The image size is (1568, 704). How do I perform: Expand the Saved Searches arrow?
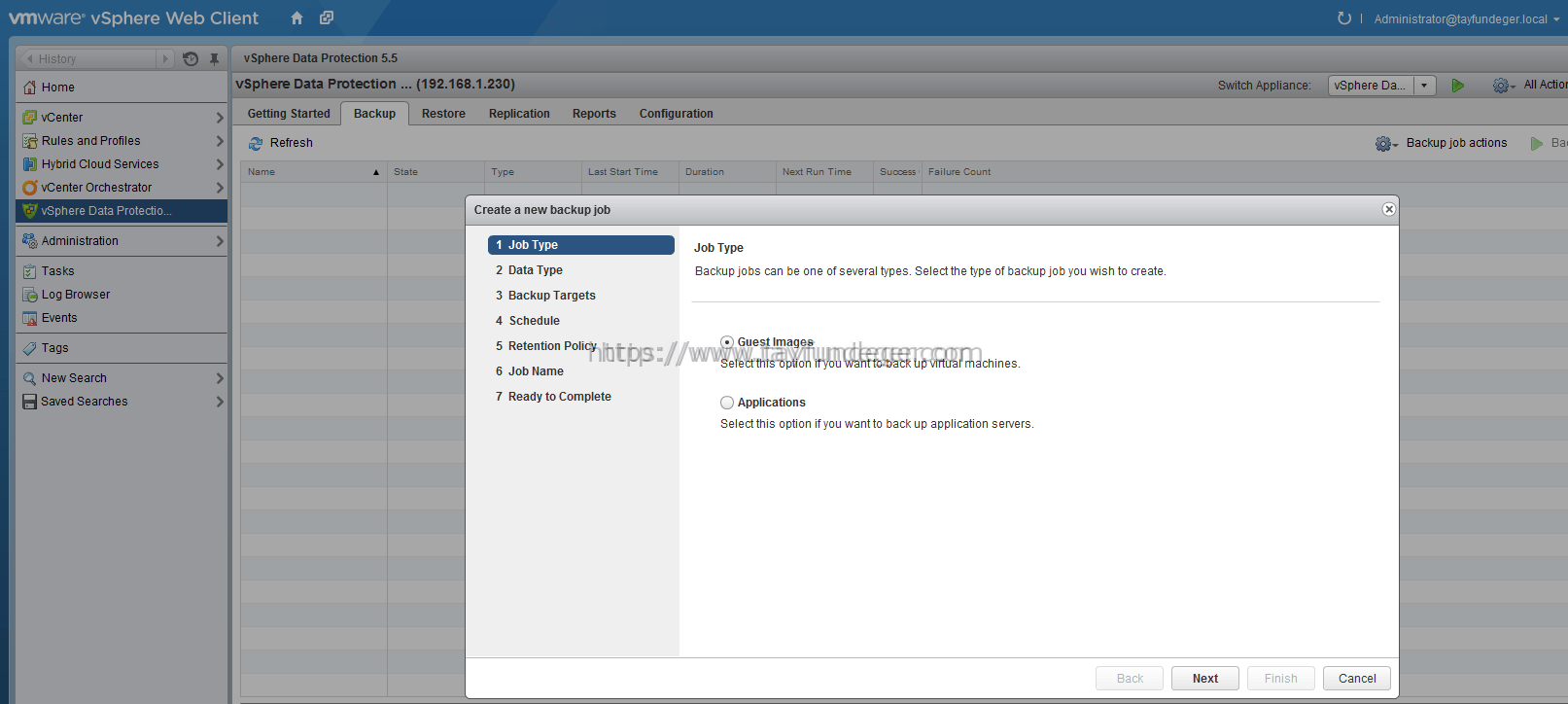pyautogui.click(x=220, y=402)
